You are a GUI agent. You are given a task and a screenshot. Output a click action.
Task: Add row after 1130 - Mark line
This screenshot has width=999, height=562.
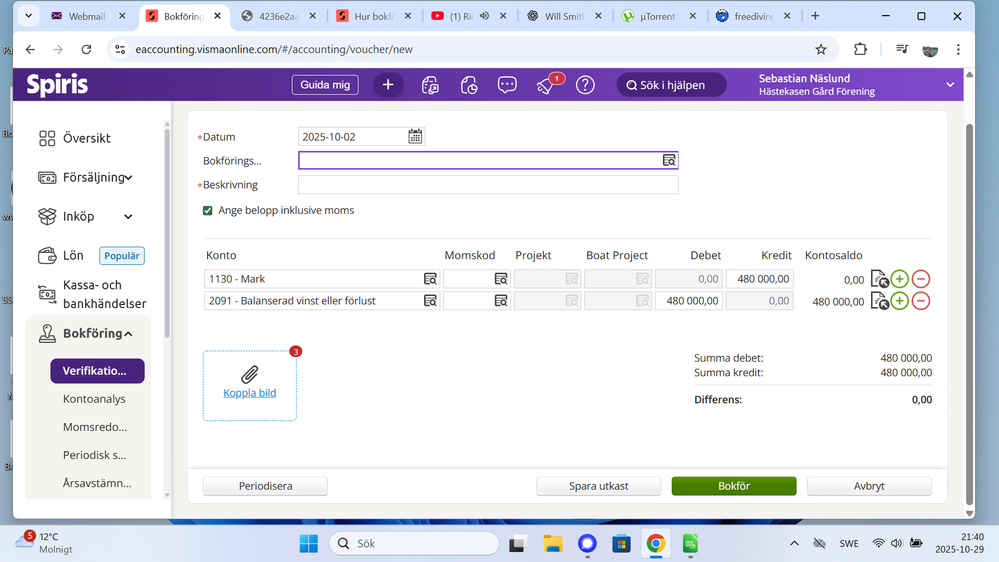pyautogui.click(x=900, y=279)
